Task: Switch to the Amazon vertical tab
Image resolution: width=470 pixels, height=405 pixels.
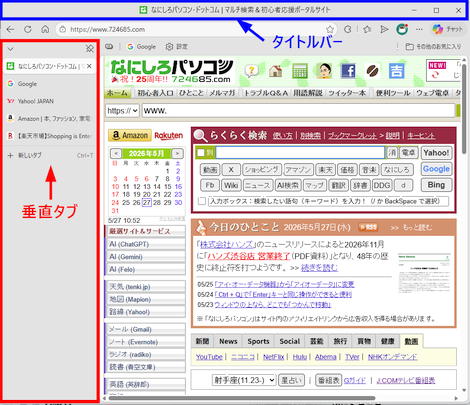Action: coord(49,118)
